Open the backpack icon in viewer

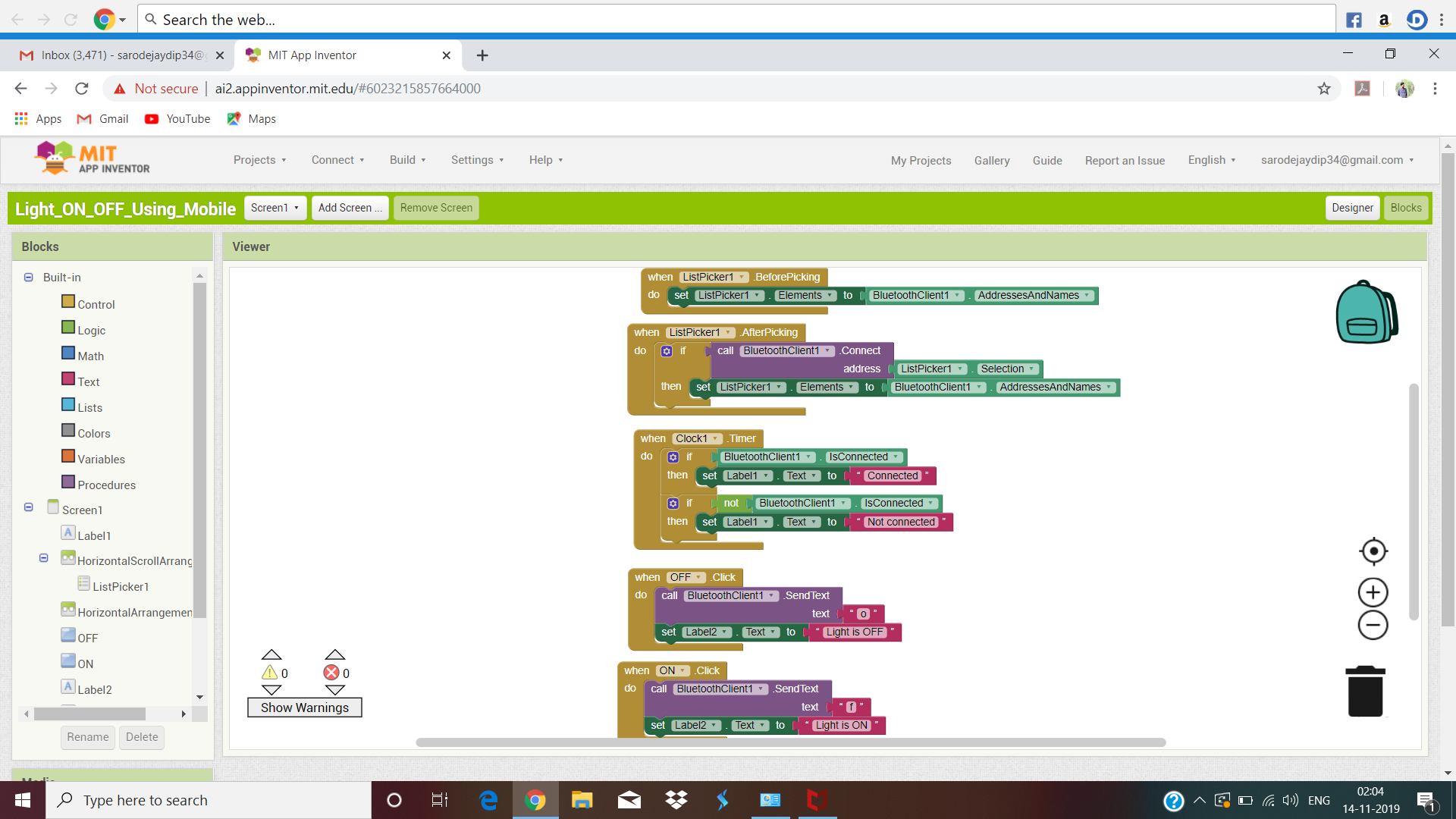[1366, 312]
